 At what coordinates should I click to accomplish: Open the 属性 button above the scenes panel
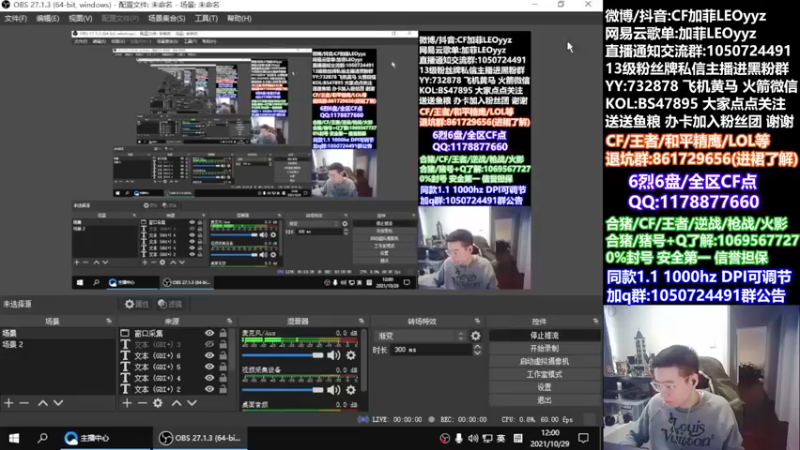[137, 304]
